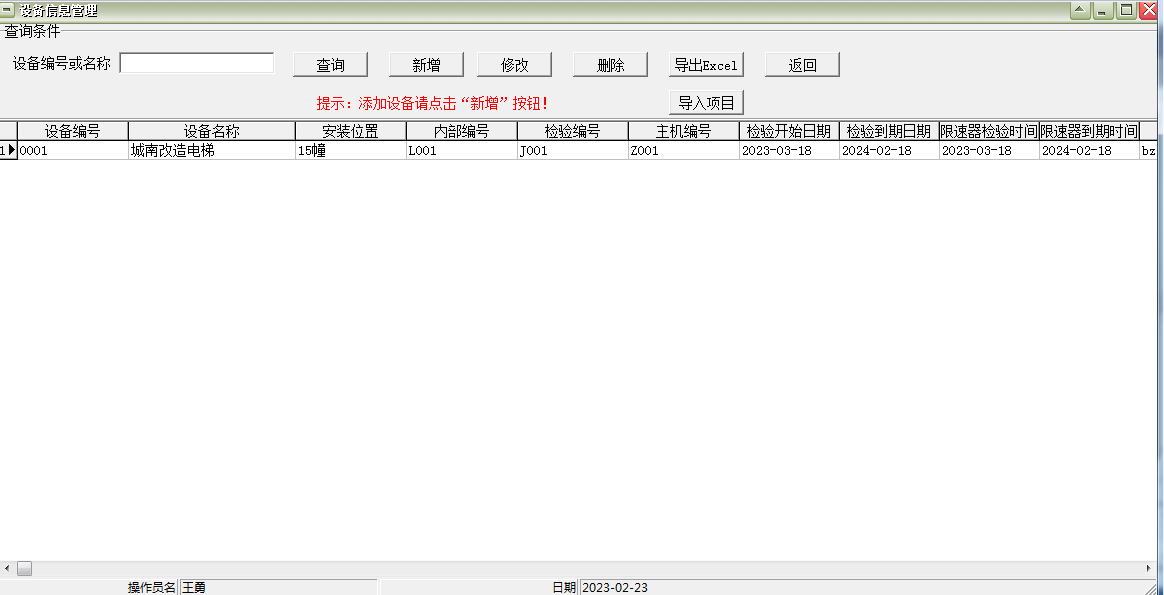Select the L001 internal number cell
The image size is (1164, 595).
pos(462,150)
